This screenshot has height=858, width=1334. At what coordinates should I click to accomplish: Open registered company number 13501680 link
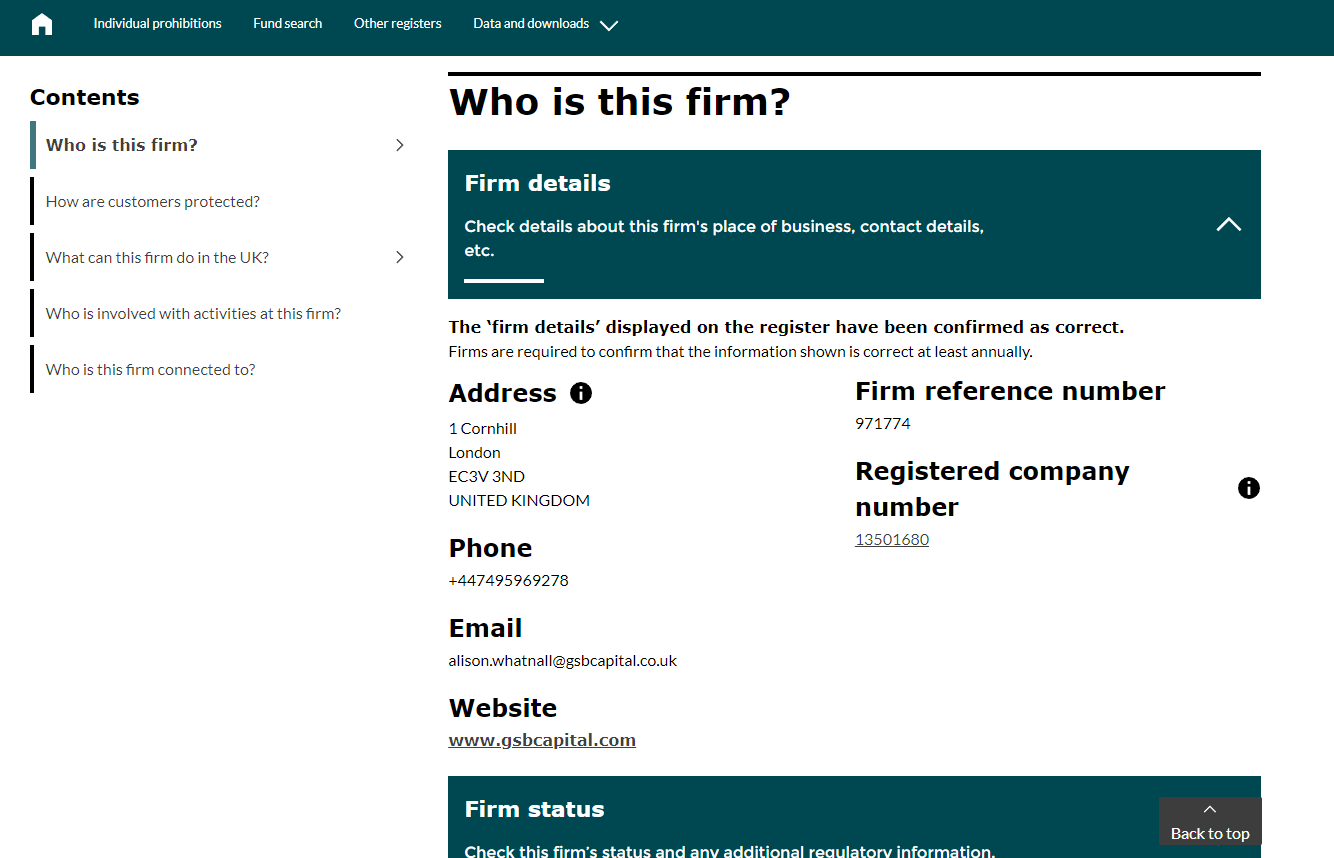[x=891, y=540]
